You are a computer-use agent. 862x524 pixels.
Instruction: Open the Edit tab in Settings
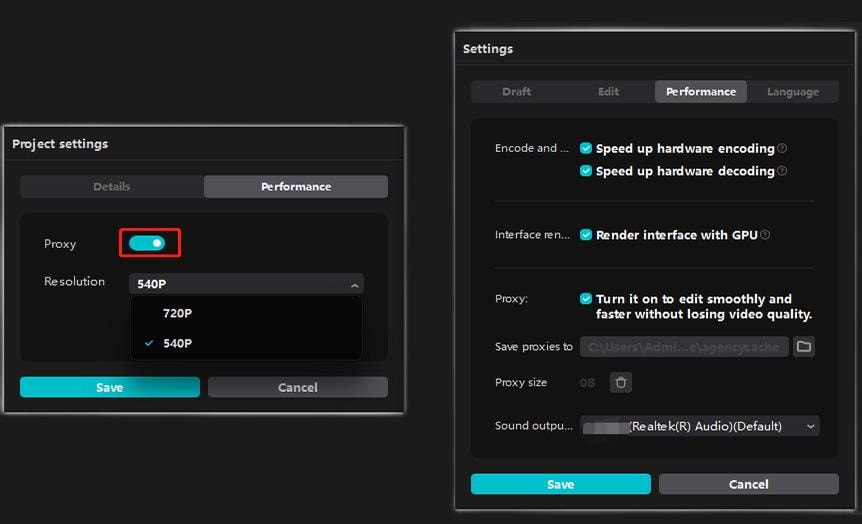(608, 91)
